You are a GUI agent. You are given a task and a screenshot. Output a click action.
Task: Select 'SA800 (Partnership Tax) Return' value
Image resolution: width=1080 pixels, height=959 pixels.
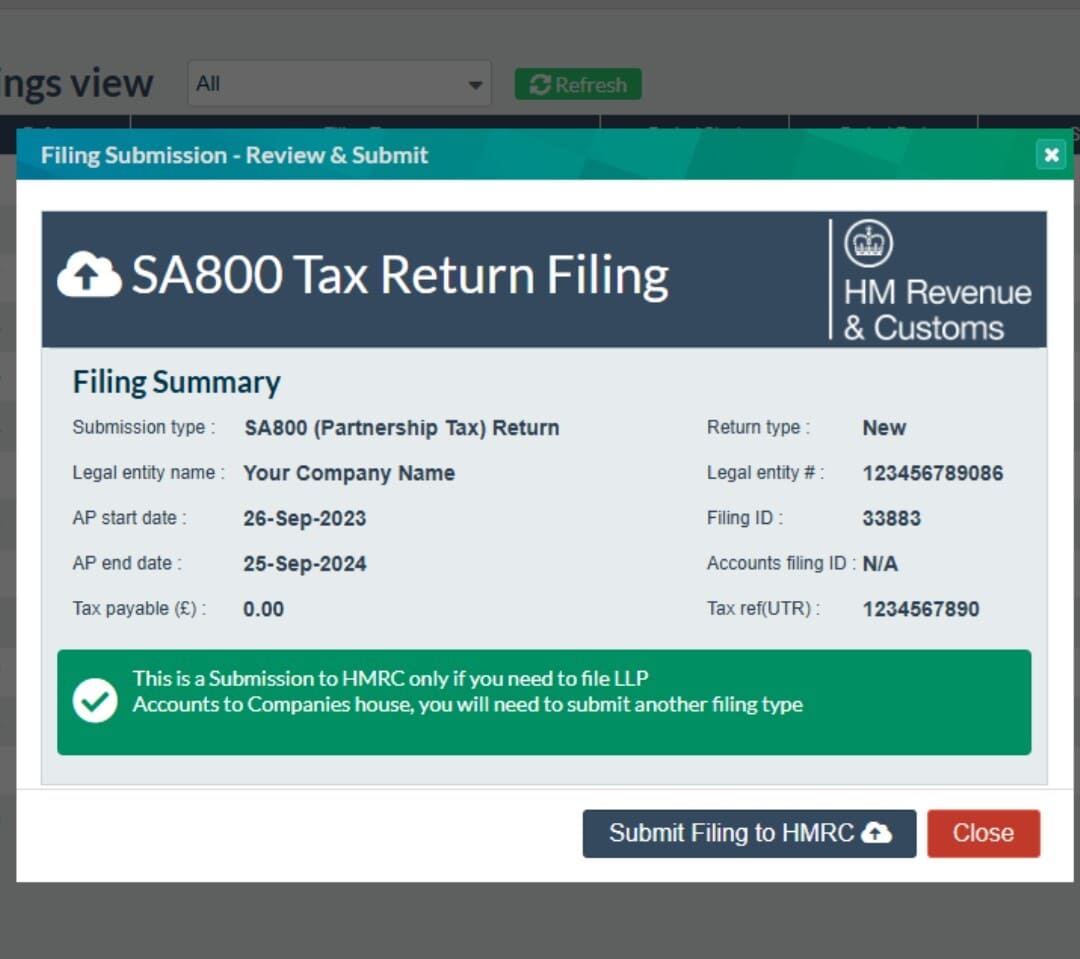[x=402, y=428]
